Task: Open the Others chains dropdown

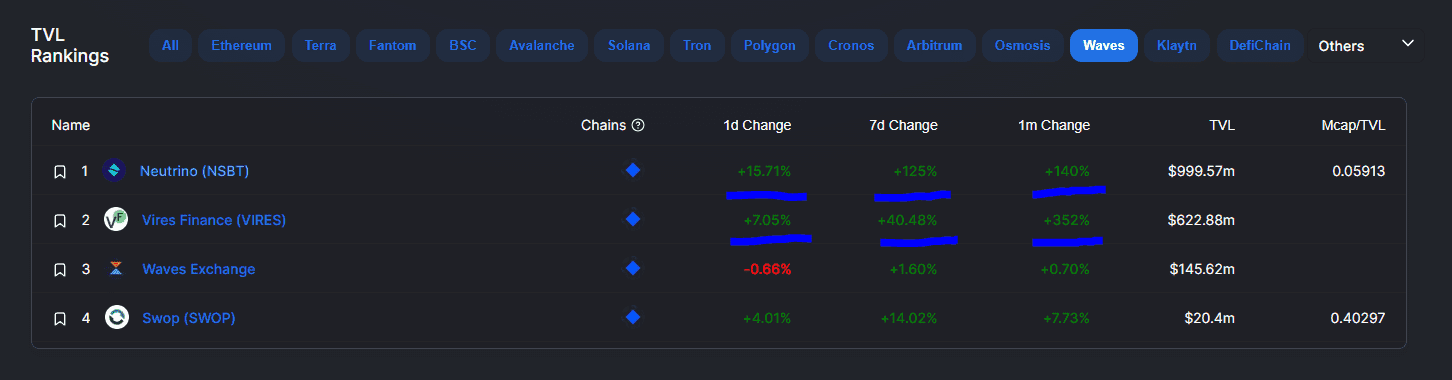Action: click(1367, 45)
